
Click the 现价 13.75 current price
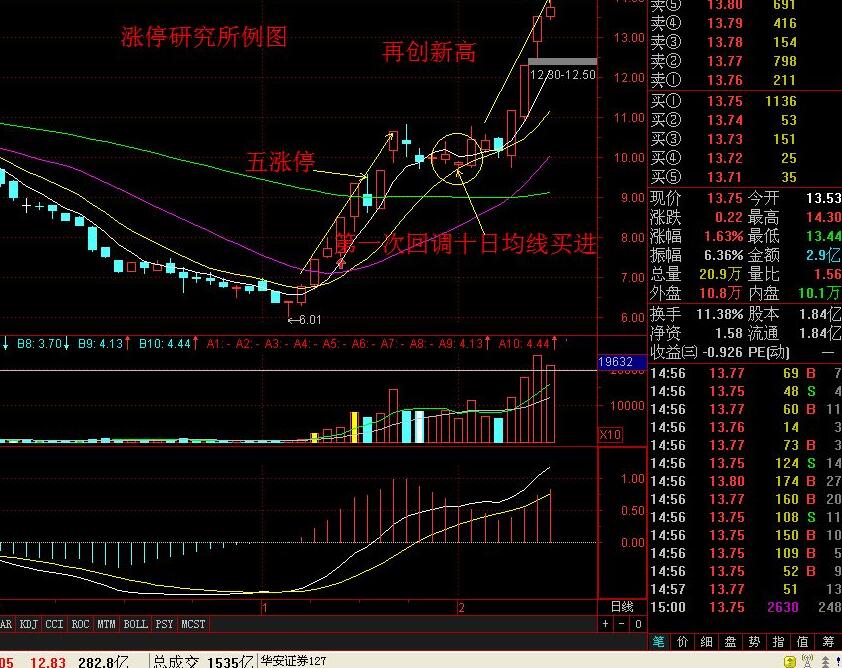pos(725,198)
